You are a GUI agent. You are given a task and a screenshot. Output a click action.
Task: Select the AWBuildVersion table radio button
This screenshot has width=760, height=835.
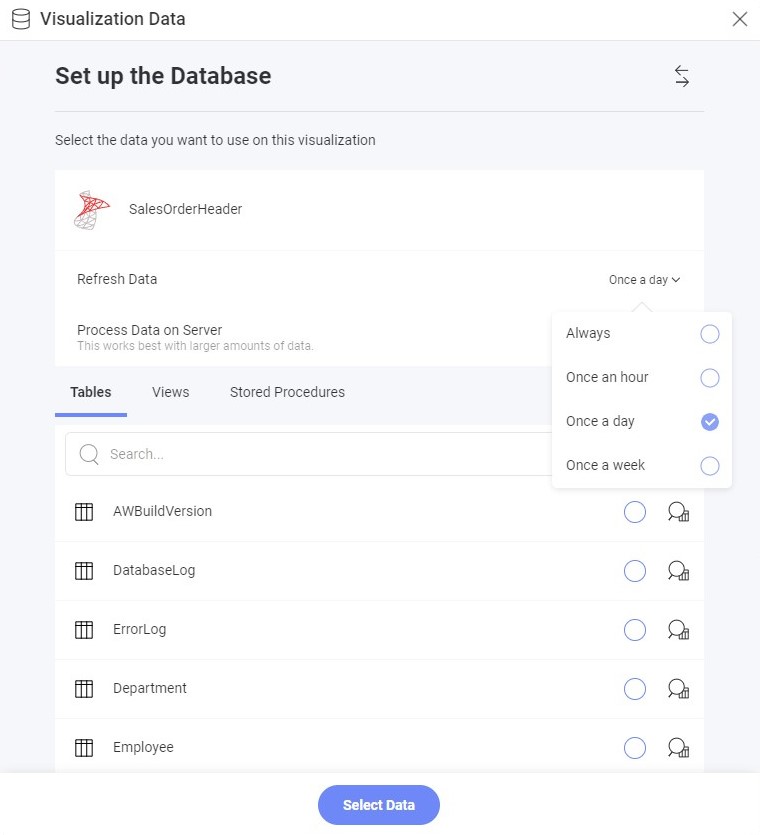(634, 512)
